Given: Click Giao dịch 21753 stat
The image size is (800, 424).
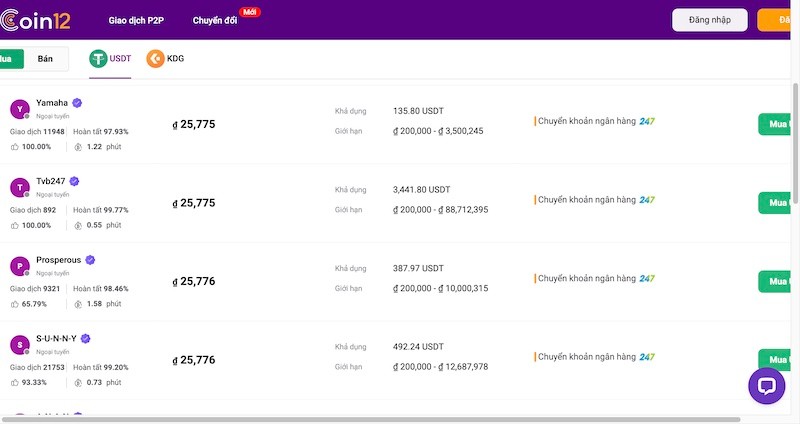Looking at the screenshot, I should coord(37,367).
